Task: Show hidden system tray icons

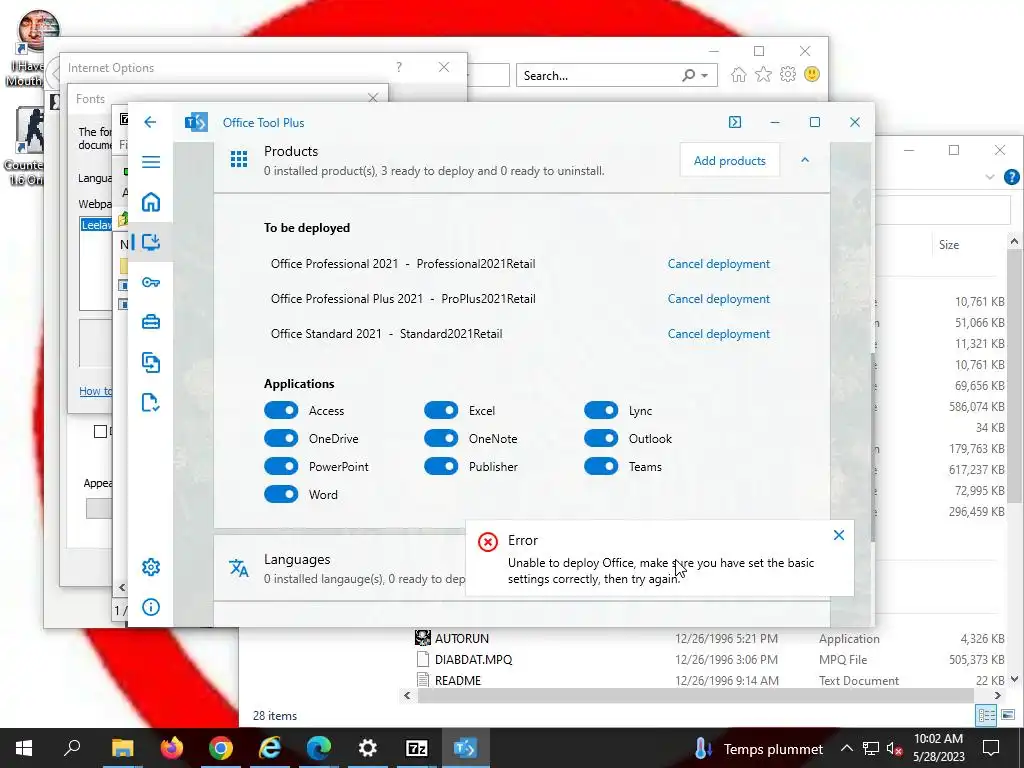Action: [846, 748]
